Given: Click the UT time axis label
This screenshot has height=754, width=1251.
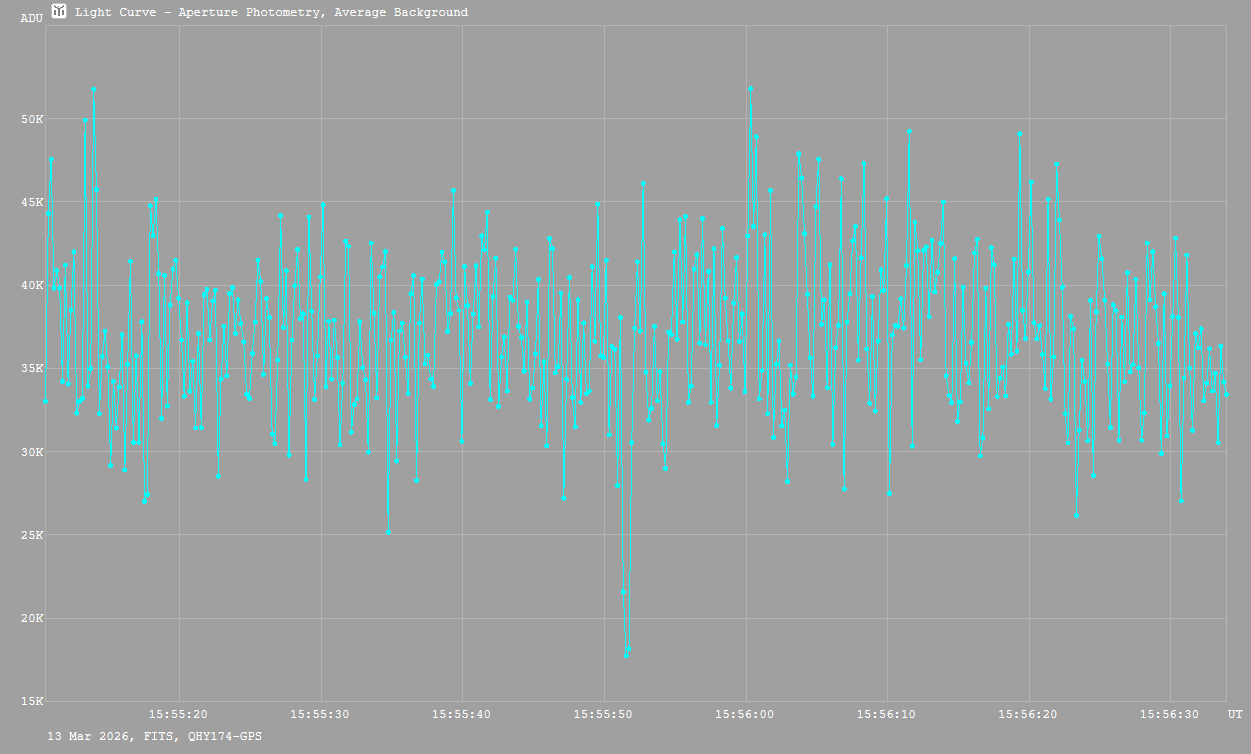Looking at the screenshot, I should tap(1235, 714).
